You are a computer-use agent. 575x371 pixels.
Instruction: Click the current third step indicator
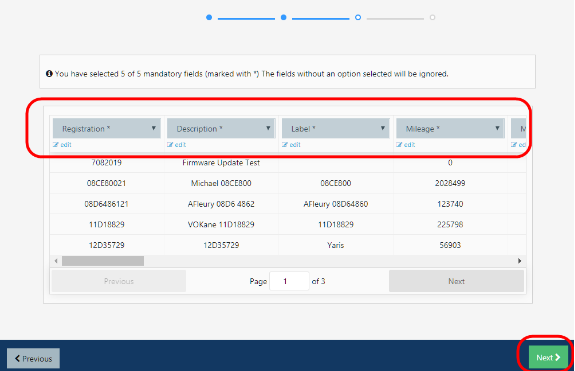[358, 17]
